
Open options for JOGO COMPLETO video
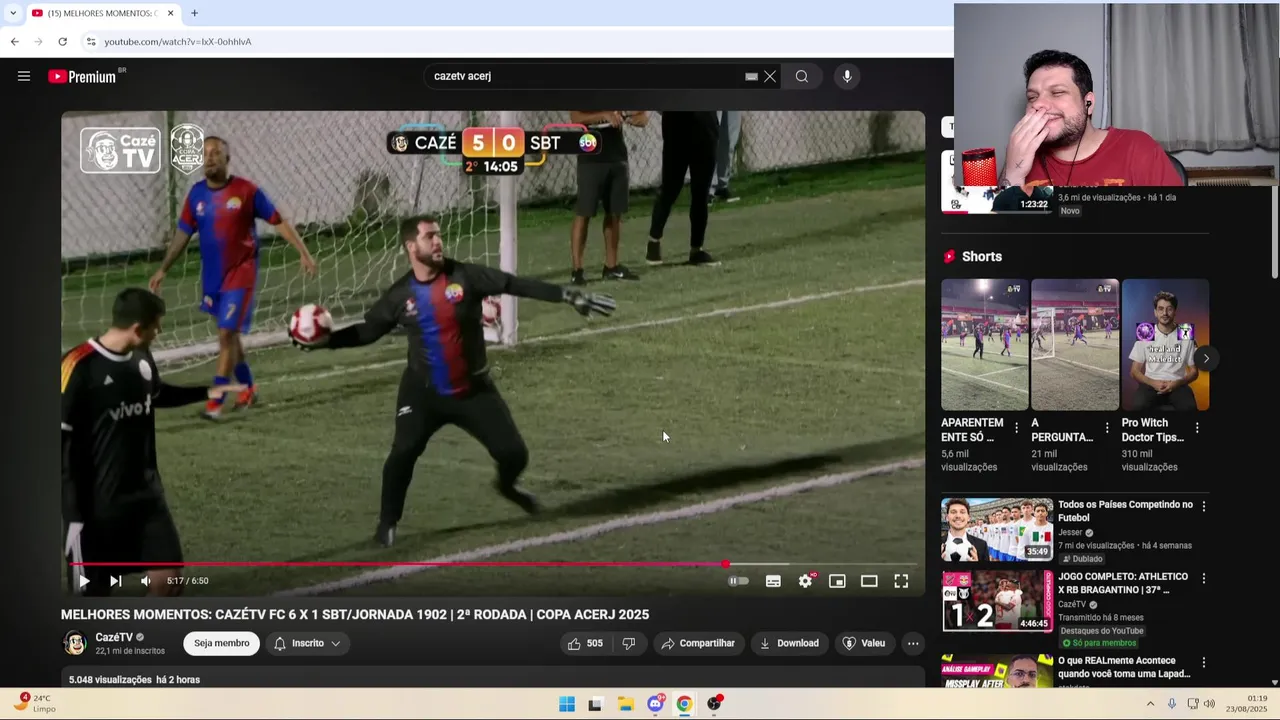coord(1204,579)
